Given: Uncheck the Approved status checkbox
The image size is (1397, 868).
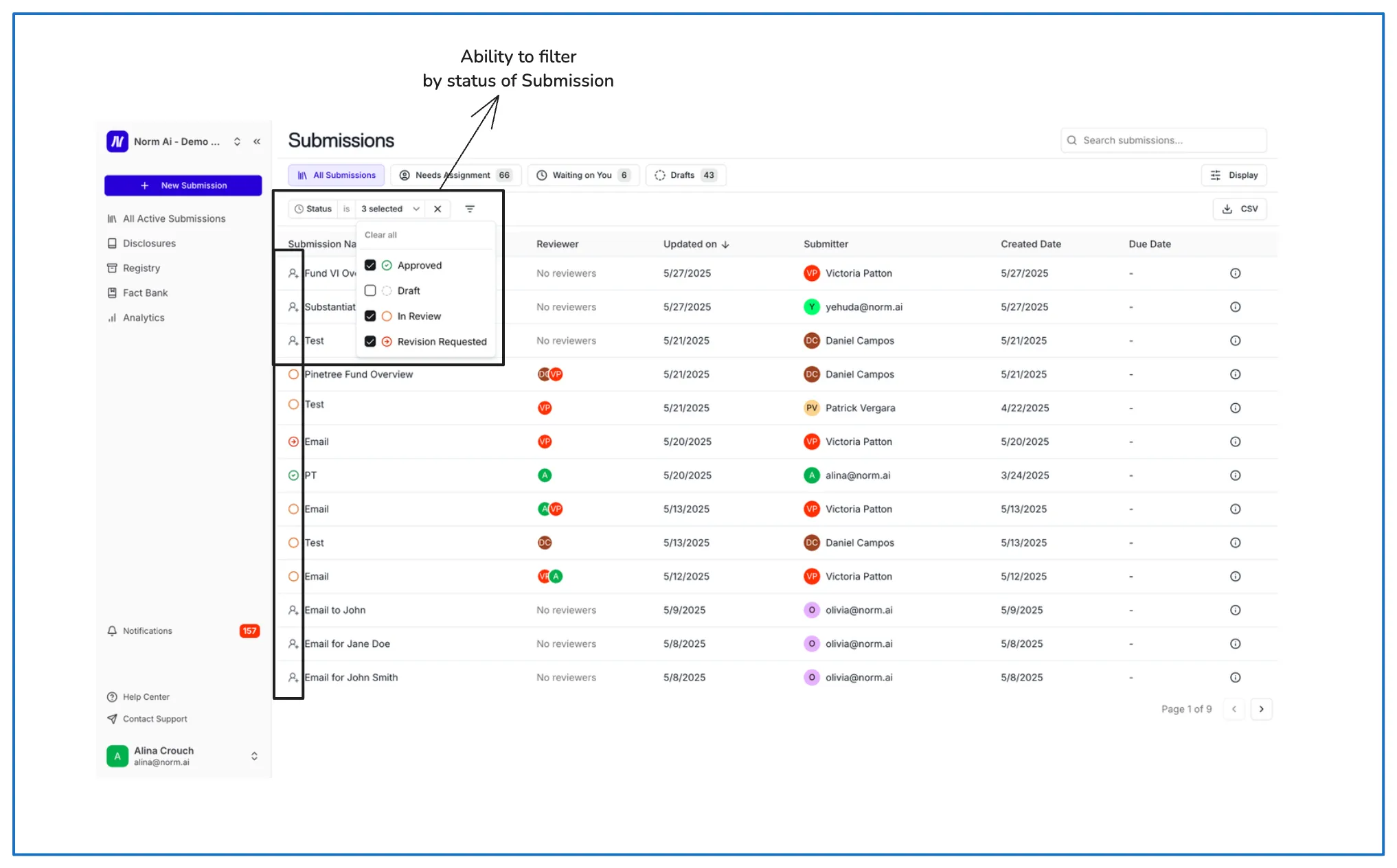Looking at the screenshot, I should 370,265.
